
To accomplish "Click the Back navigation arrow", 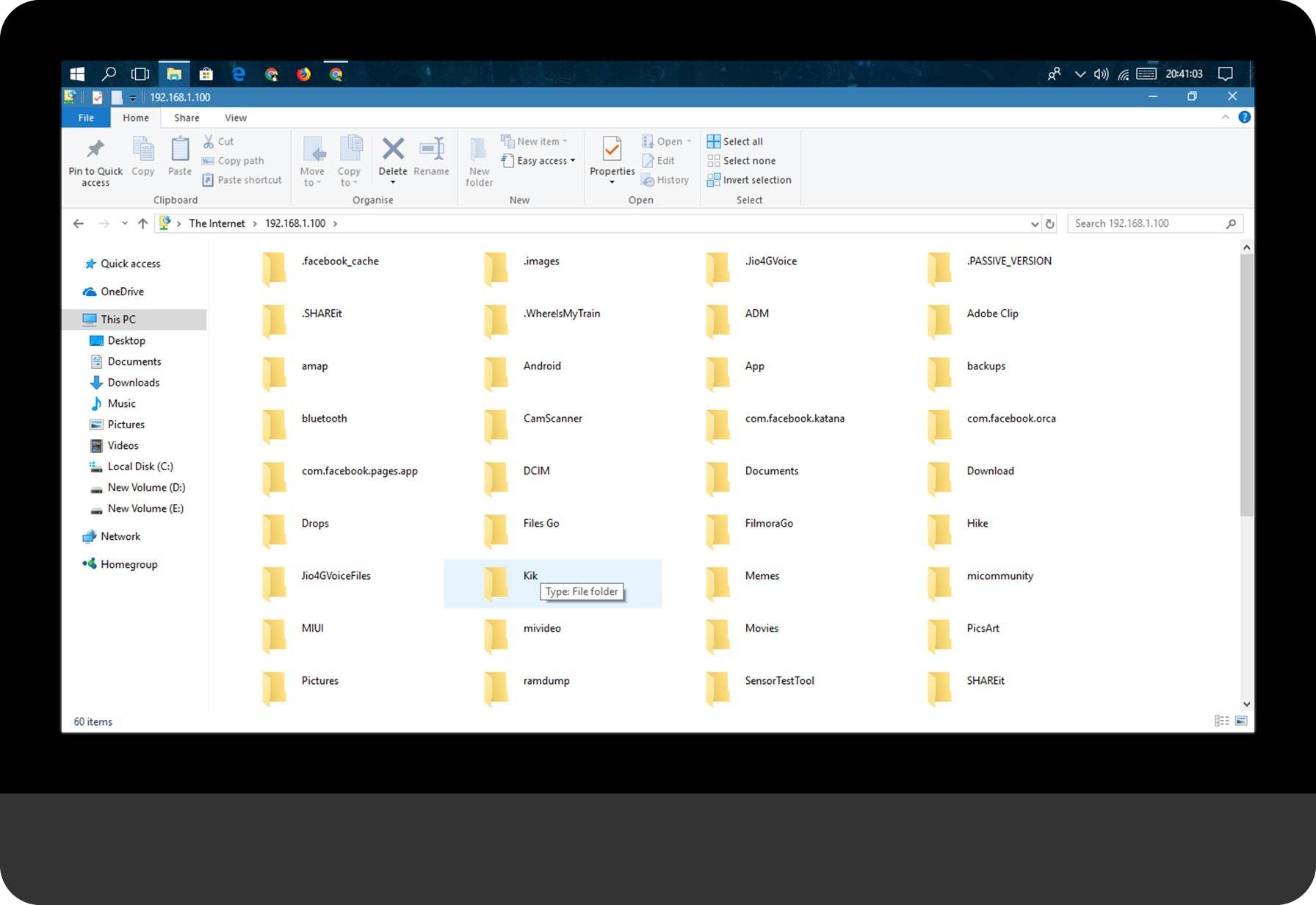I will coord(79,223).
